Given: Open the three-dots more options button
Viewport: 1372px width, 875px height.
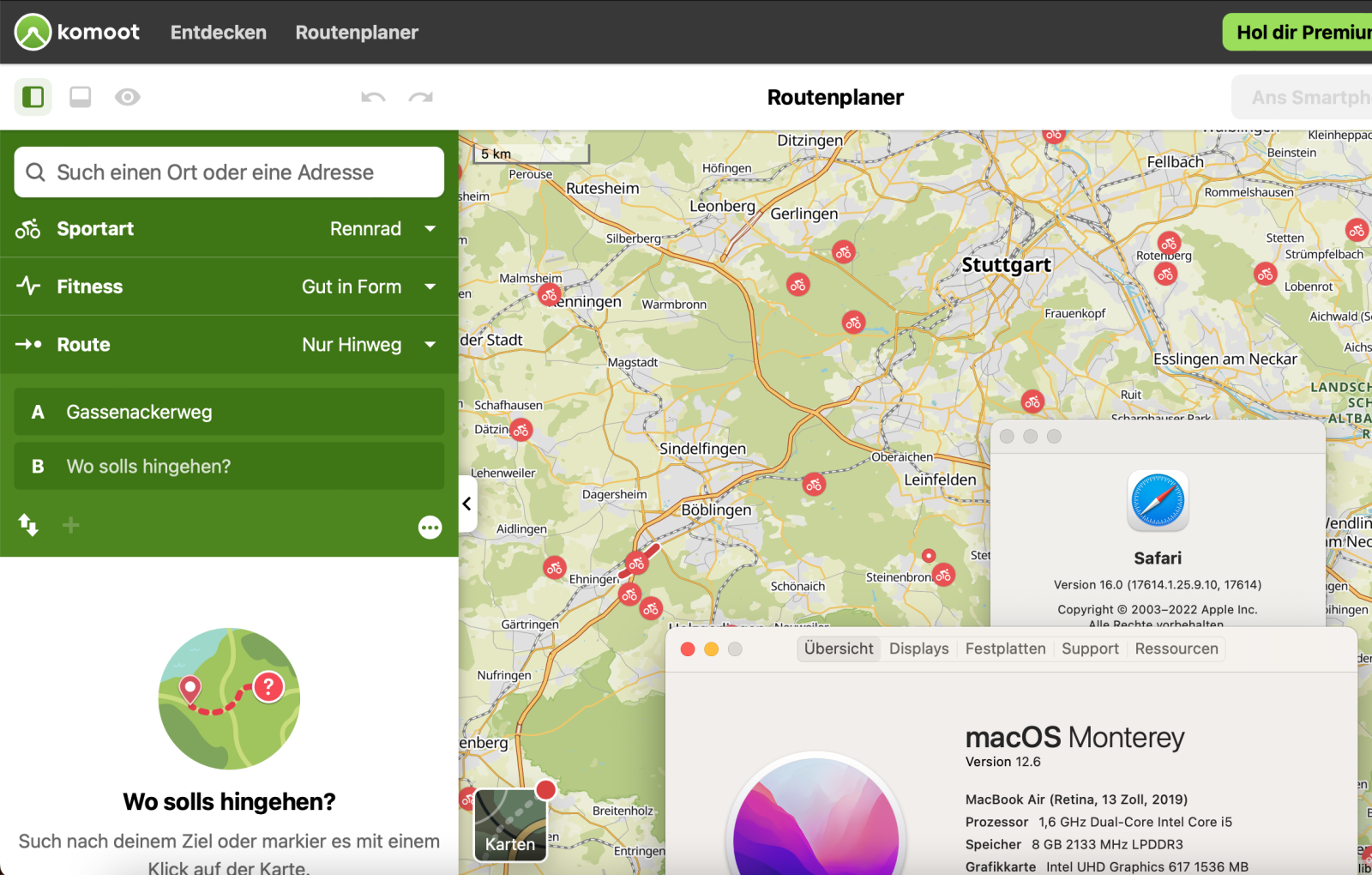Looking at the screenshot, I should pyautogui.click(x=430, y=527).
